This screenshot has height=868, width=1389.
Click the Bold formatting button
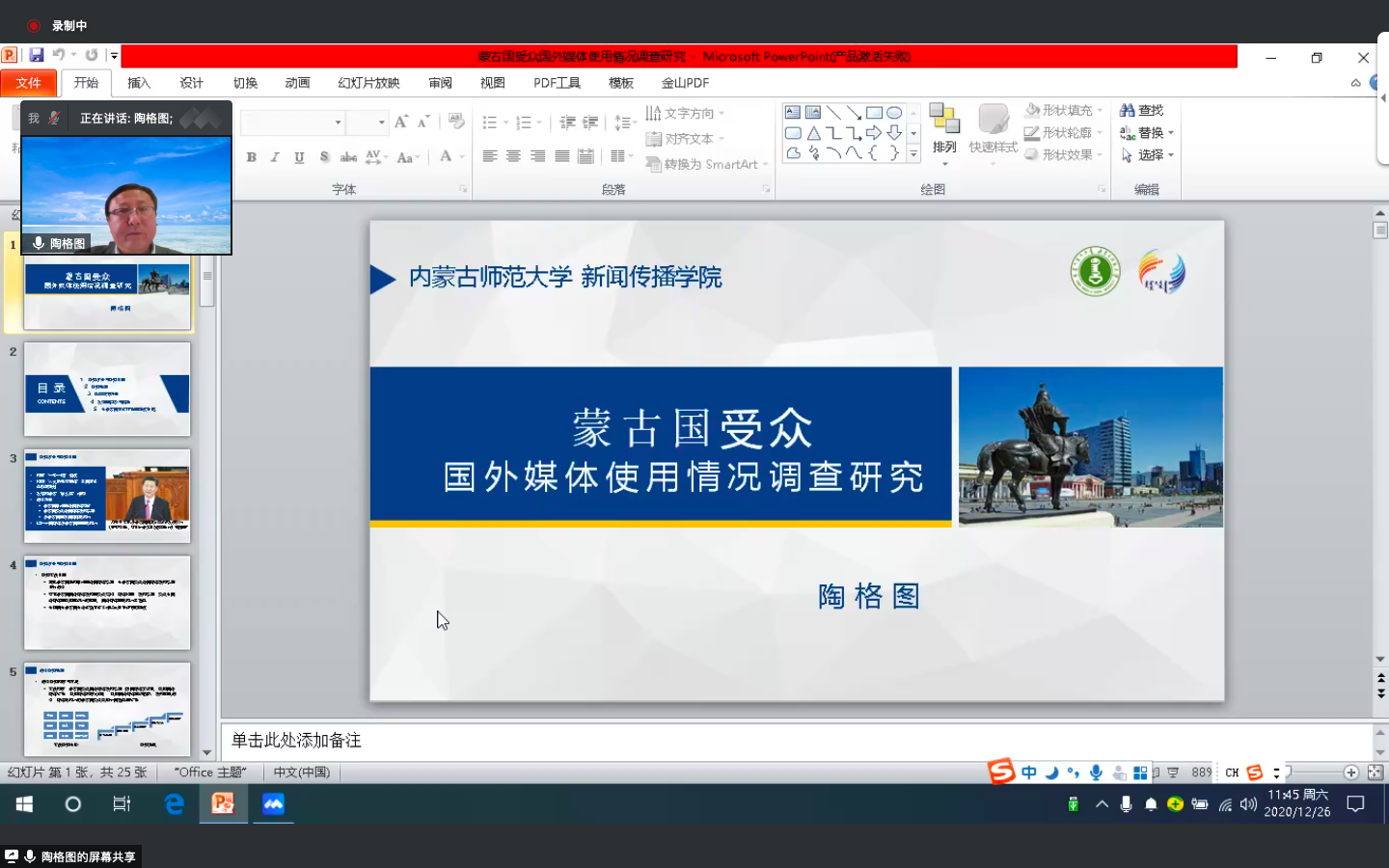pyautogui.click(x=251, y=157)
